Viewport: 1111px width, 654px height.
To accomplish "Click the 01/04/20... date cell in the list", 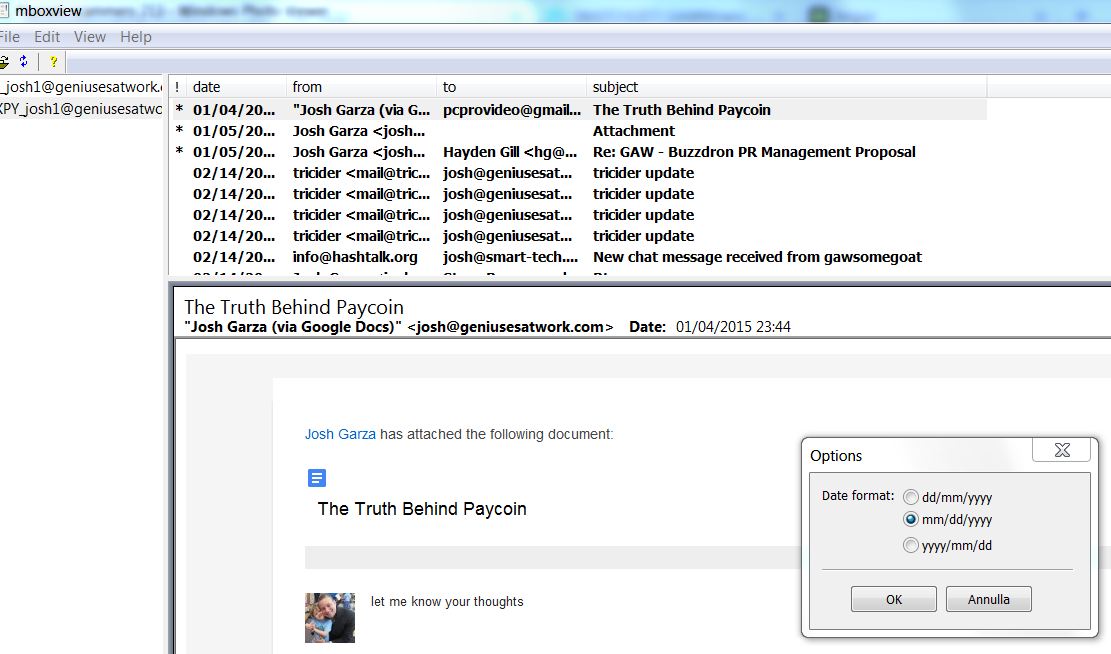I will pyautogui.click(x=234, y=110).
